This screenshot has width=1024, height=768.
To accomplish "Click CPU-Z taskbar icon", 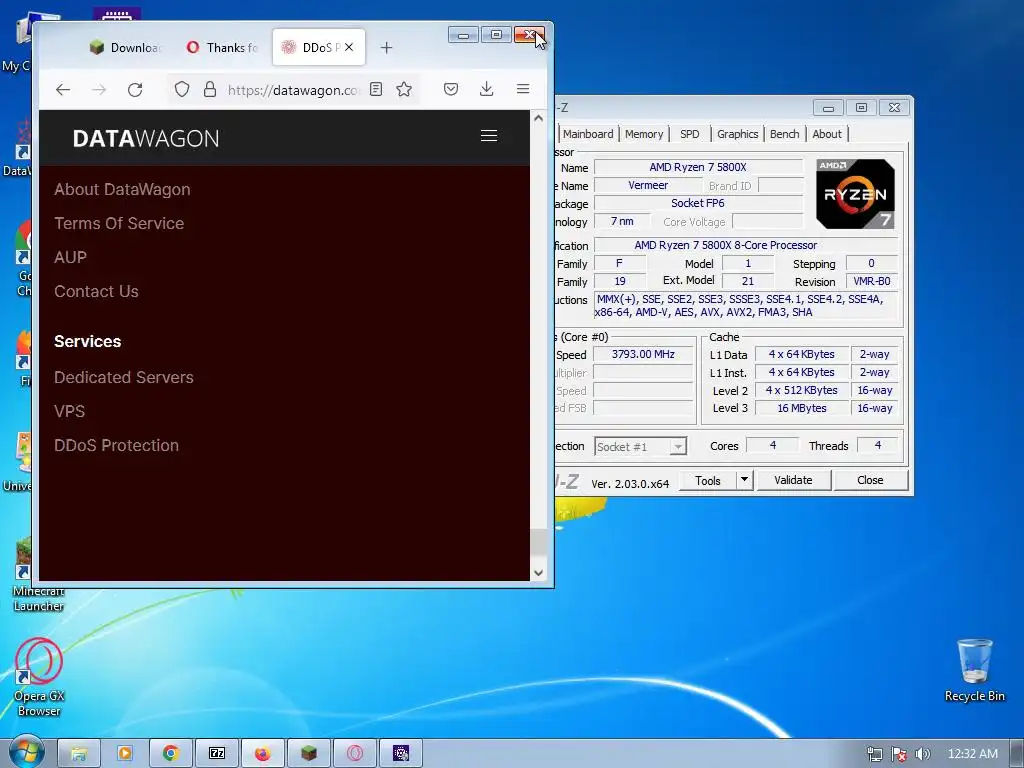I will click(x=401, y=753).
